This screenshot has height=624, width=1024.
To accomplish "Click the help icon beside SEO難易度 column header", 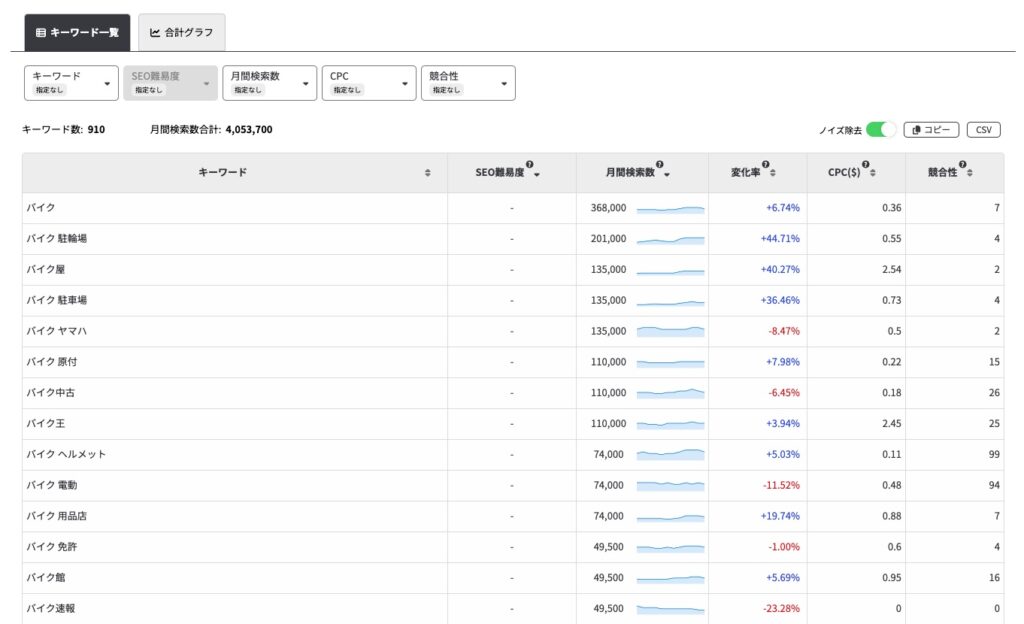I will (x=529, y=165).
